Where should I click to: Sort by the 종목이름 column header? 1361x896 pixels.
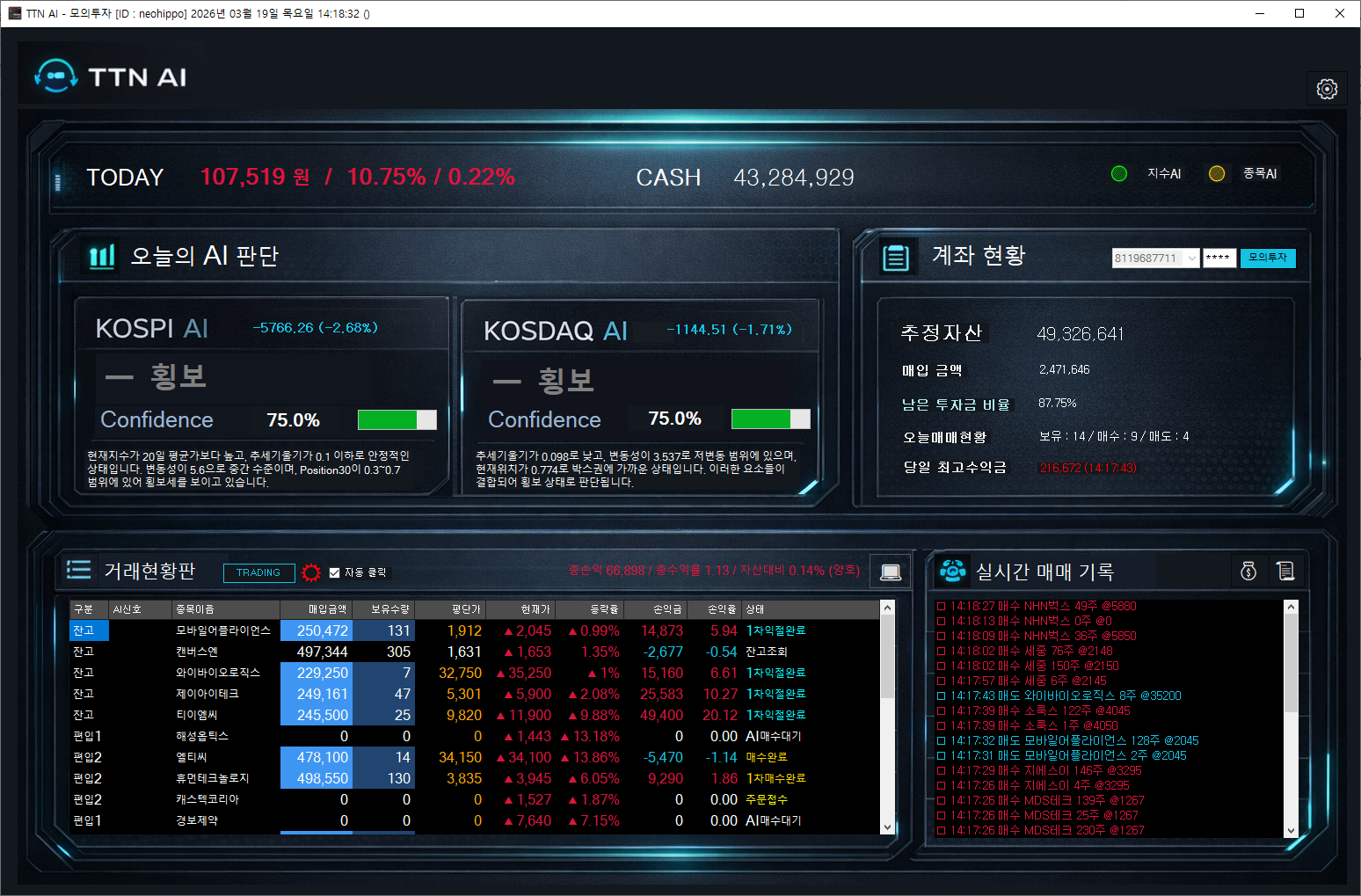point(195,609)
